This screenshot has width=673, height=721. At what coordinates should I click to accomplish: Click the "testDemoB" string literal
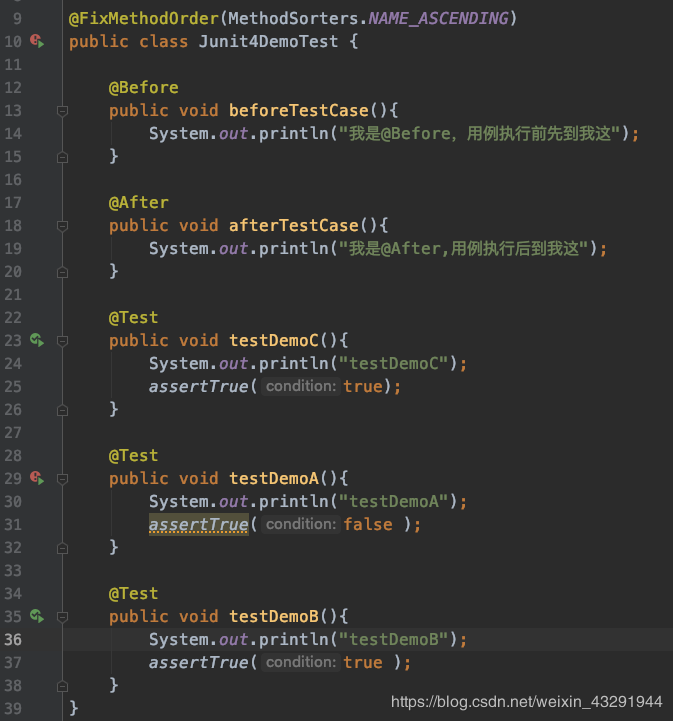[394, 639]
